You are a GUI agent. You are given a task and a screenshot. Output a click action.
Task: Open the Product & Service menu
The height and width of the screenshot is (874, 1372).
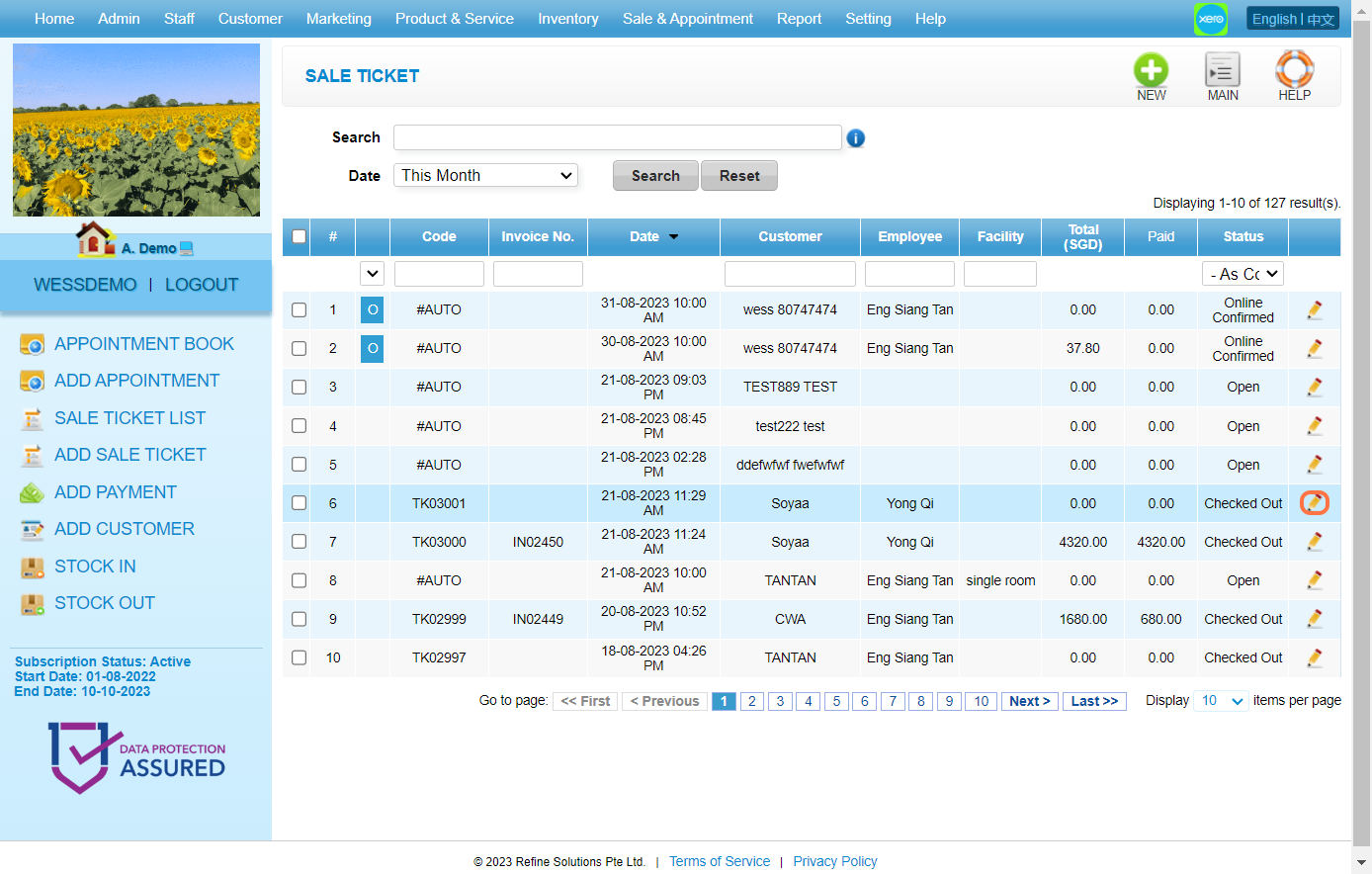455,19
